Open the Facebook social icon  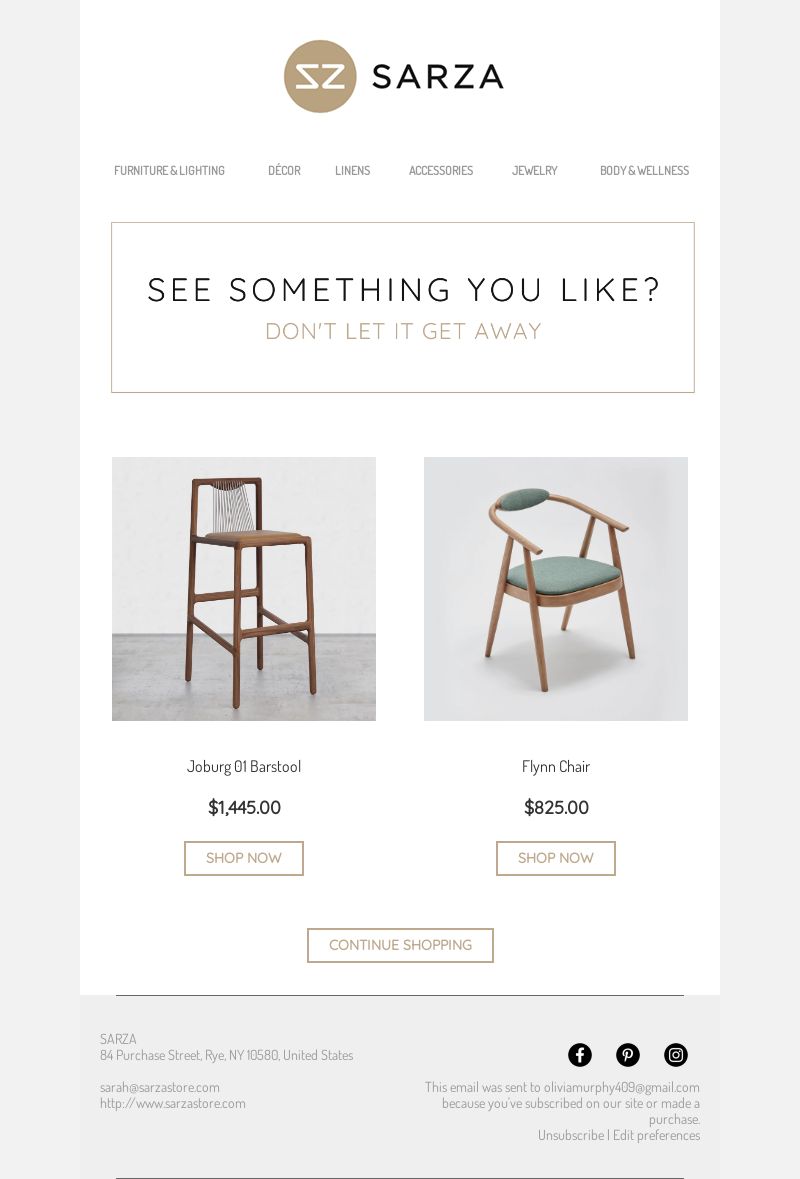click(580, 1055)
